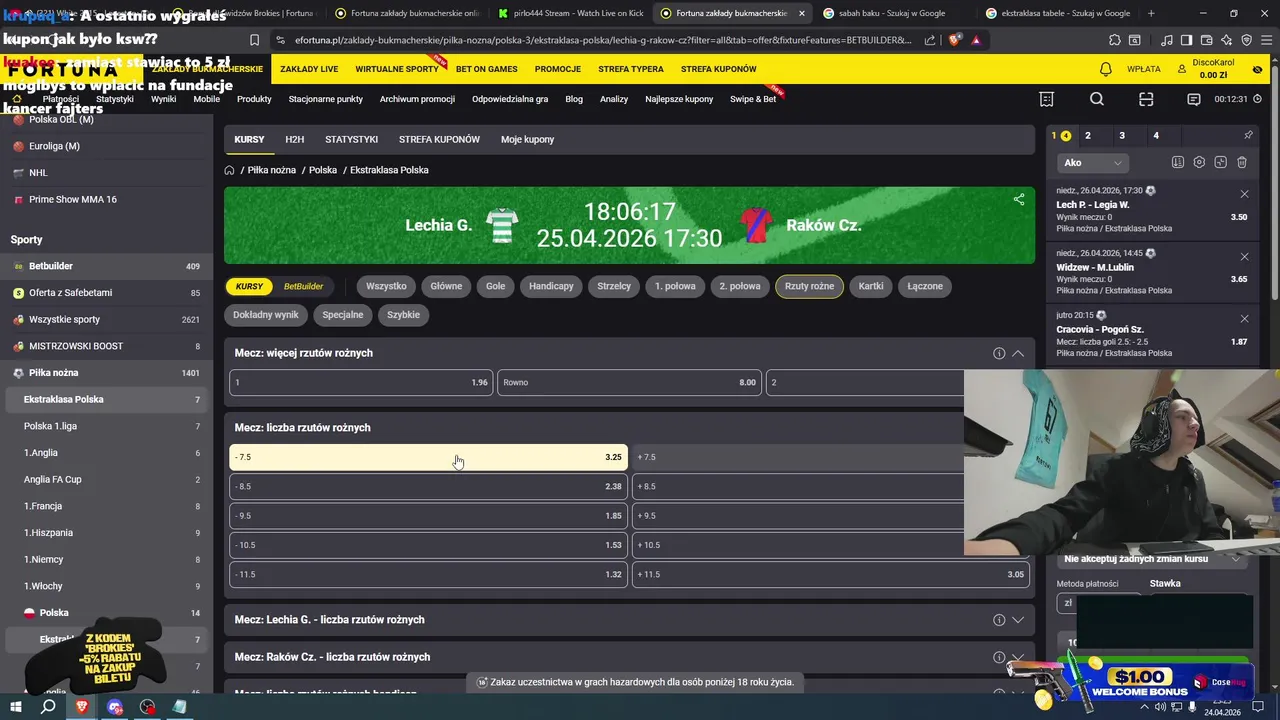Screen dimensions: 1280x720
Task: Click the Brave icon in taskbar
Action: point(82,707)
